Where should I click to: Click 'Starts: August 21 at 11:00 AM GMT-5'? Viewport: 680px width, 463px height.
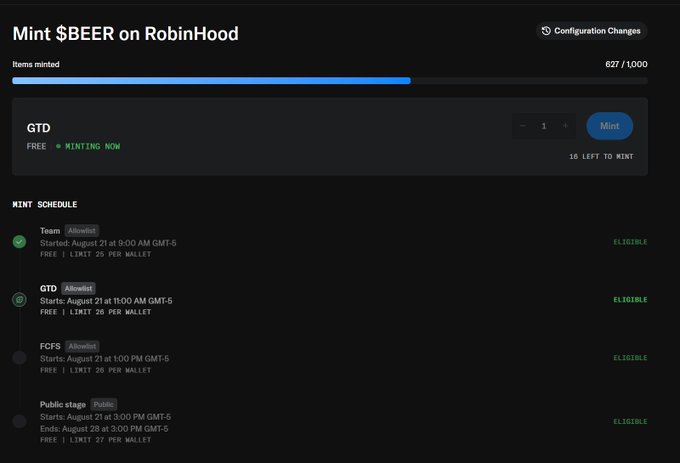click(106, 300)
